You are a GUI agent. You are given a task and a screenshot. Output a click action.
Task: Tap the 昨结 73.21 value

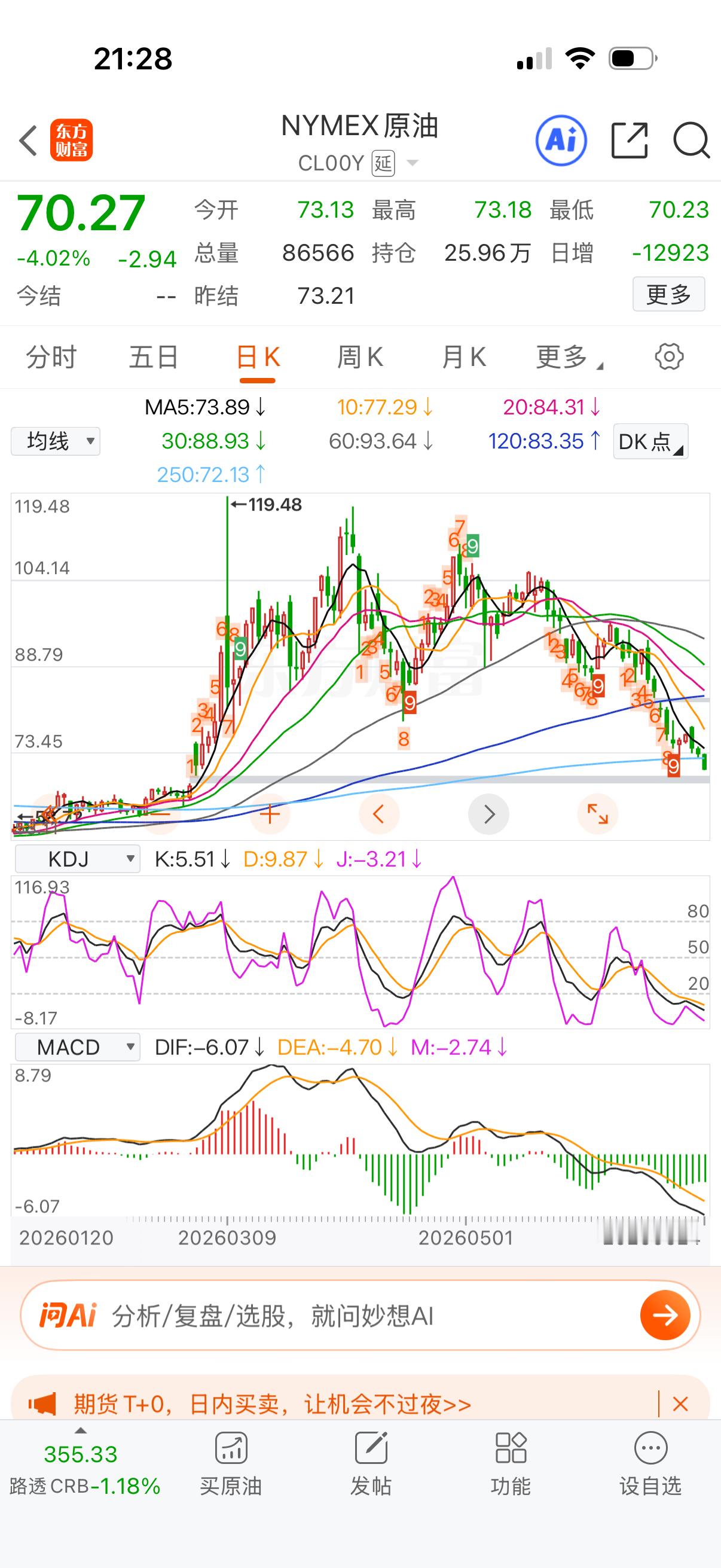[326, 296]
